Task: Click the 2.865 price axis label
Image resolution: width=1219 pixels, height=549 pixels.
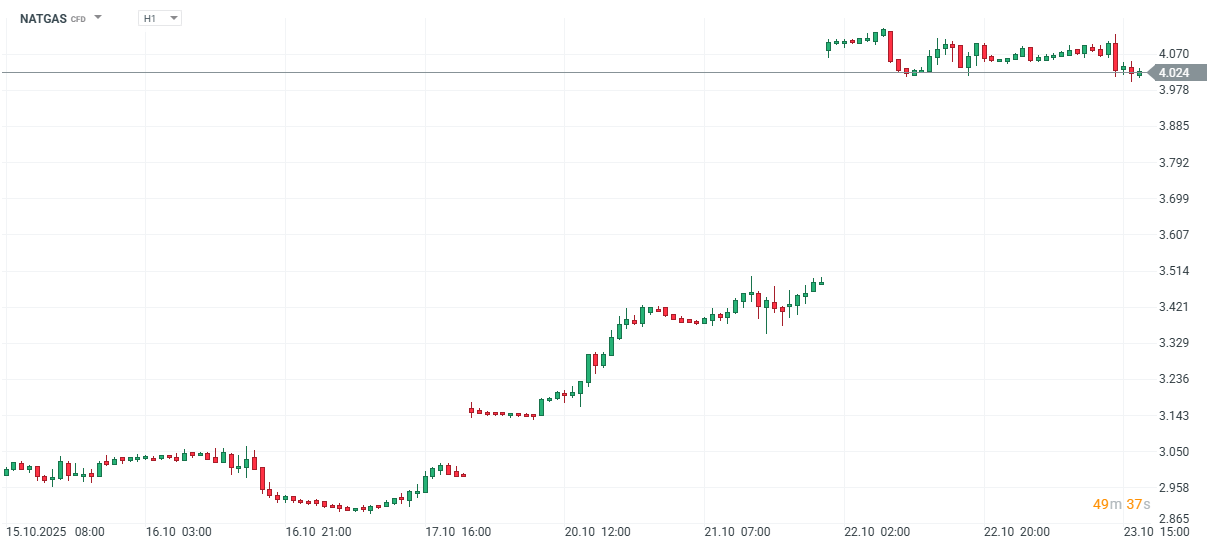Action: (x=1173, y=519)
